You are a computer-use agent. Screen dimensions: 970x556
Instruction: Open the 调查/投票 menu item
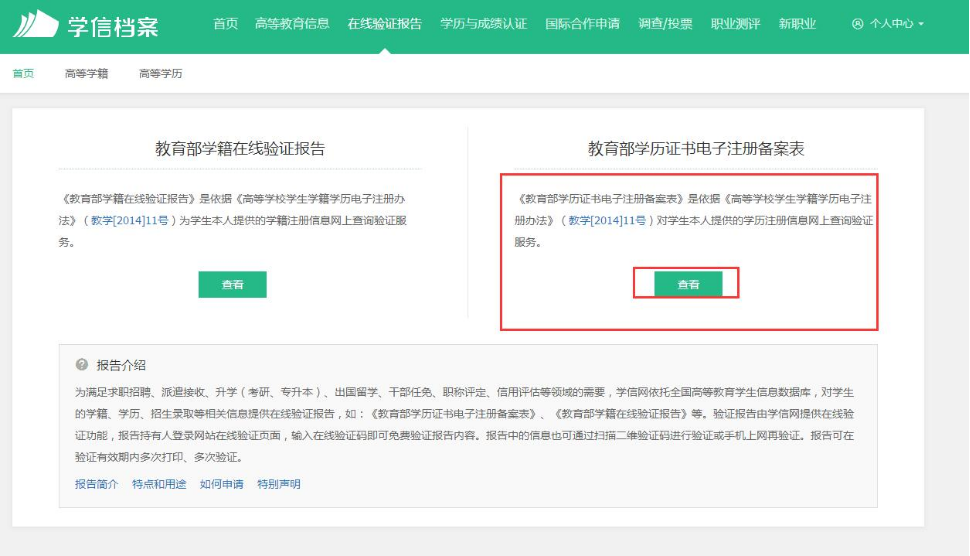pos(665,24)
